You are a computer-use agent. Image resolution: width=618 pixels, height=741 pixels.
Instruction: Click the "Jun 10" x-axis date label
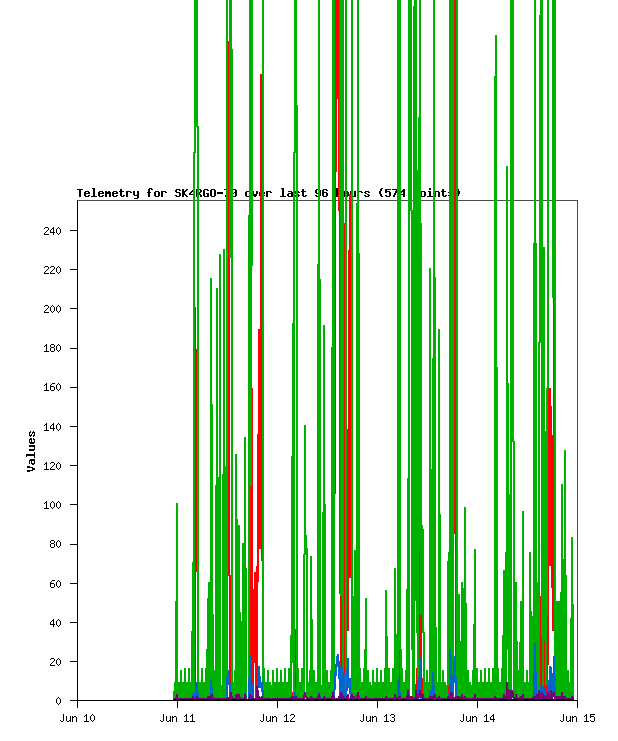[77, 718]
